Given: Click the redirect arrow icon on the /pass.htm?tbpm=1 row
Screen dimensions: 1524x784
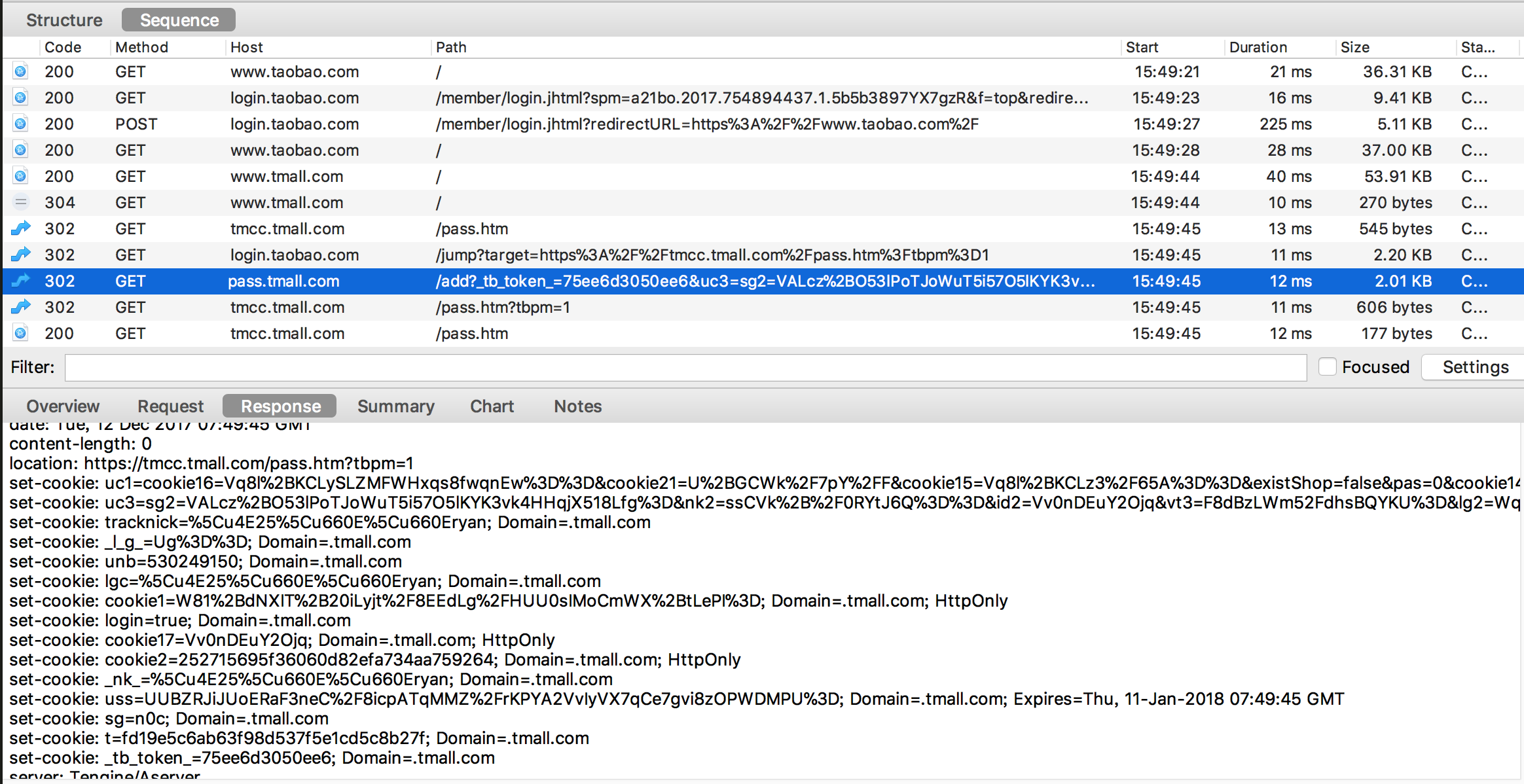Looking at the screenshot, I should point(20,307).
